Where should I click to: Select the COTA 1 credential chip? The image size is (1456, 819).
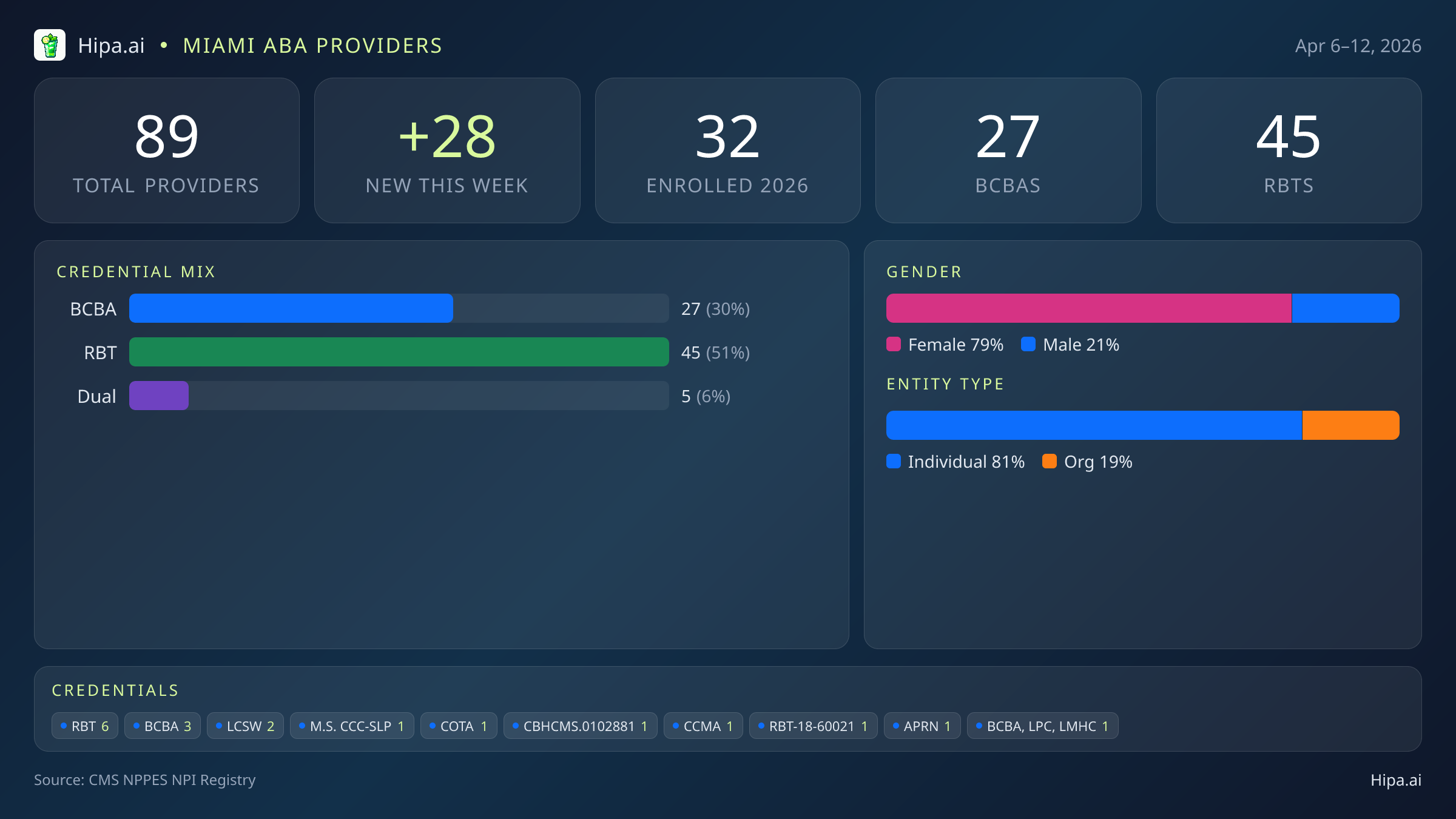[459, 726]
